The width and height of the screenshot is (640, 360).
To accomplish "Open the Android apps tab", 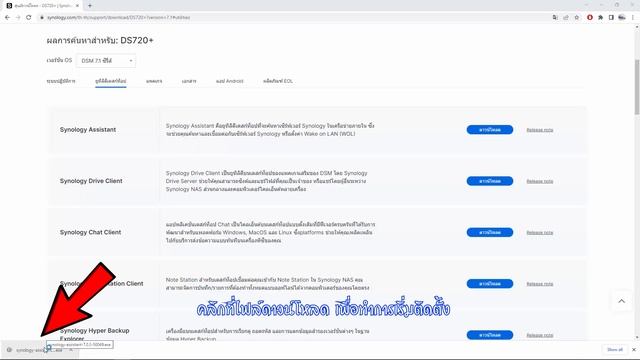I will click(x=229, y=81).
